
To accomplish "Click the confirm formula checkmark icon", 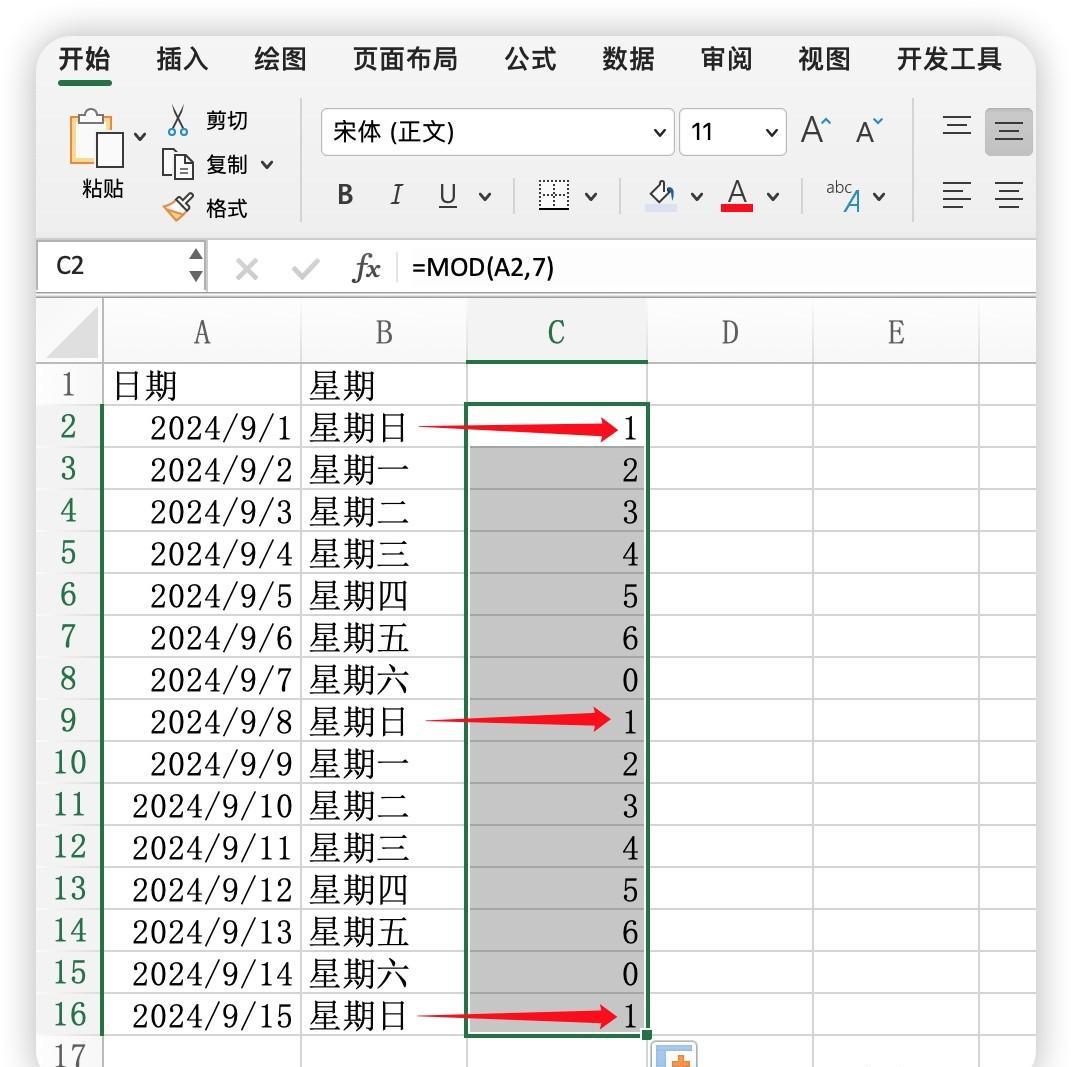I will point(306,269).
